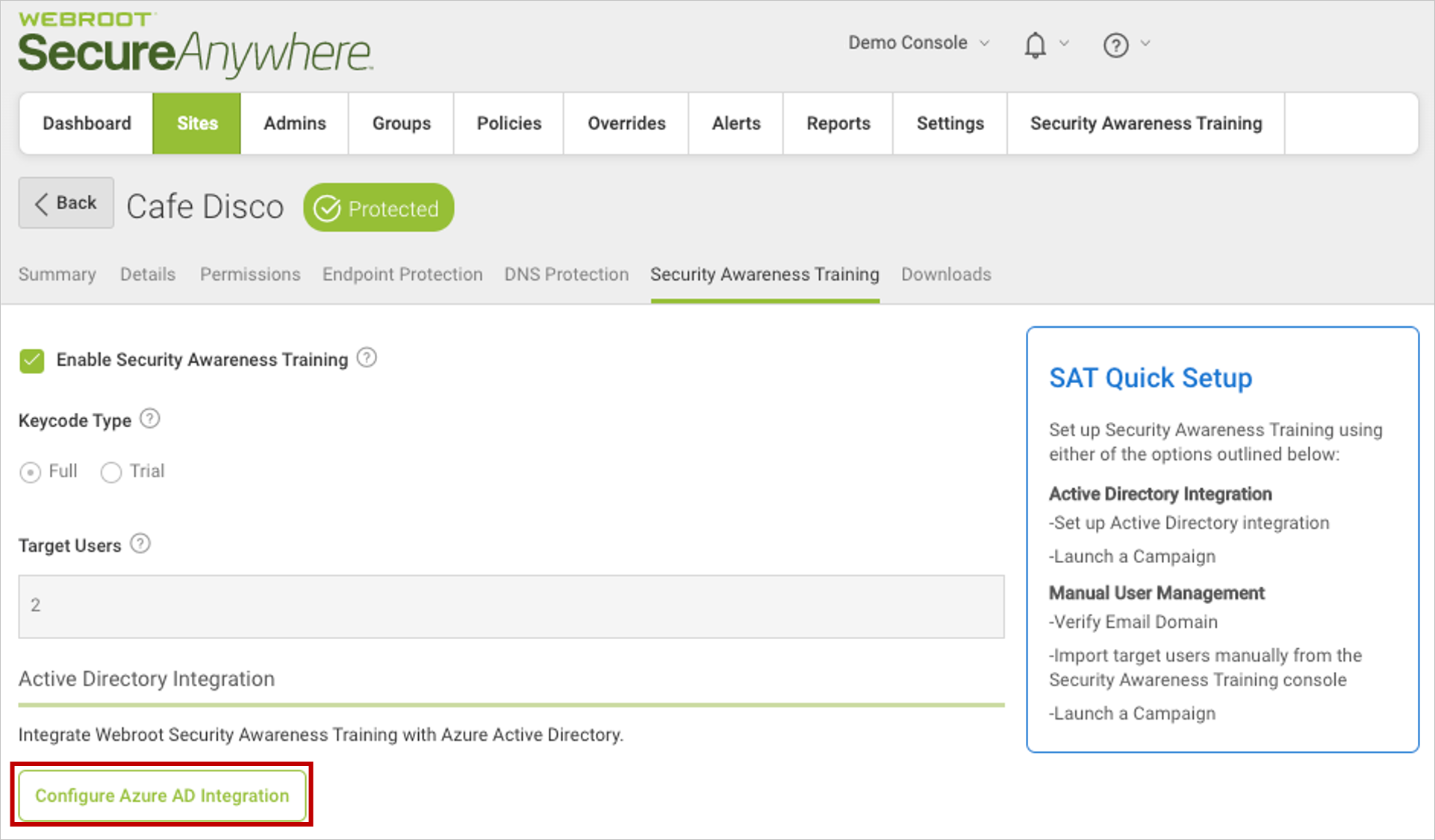Select the Full keycode radio button
1435x840 pixels.
click(31, 469)
